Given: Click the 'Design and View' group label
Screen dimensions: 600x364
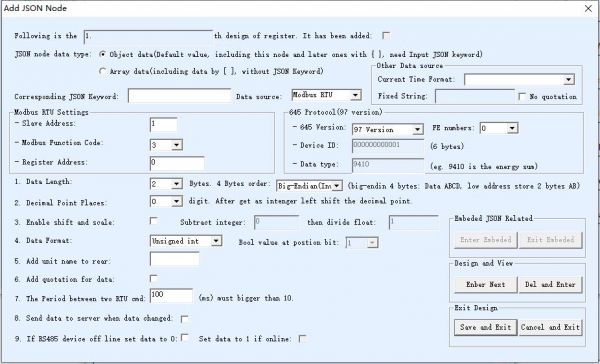Looking at the screenshot, I should [x=483, y=263].
